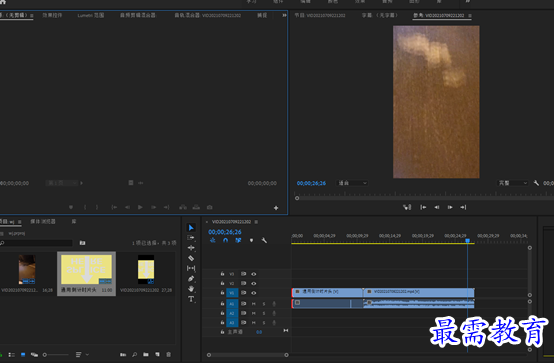Export frame camera icon in source monitor
Screen dimensions: 554x363
pos(210,207)
